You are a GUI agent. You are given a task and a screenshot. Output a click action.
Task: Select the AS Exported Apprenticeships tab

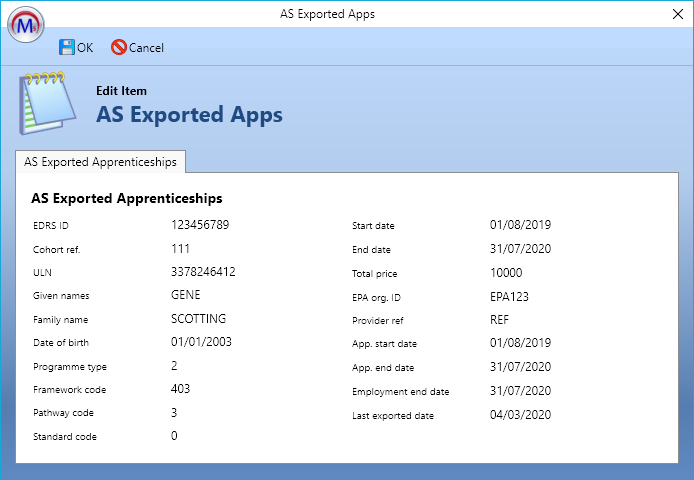(x=101, y=161)
